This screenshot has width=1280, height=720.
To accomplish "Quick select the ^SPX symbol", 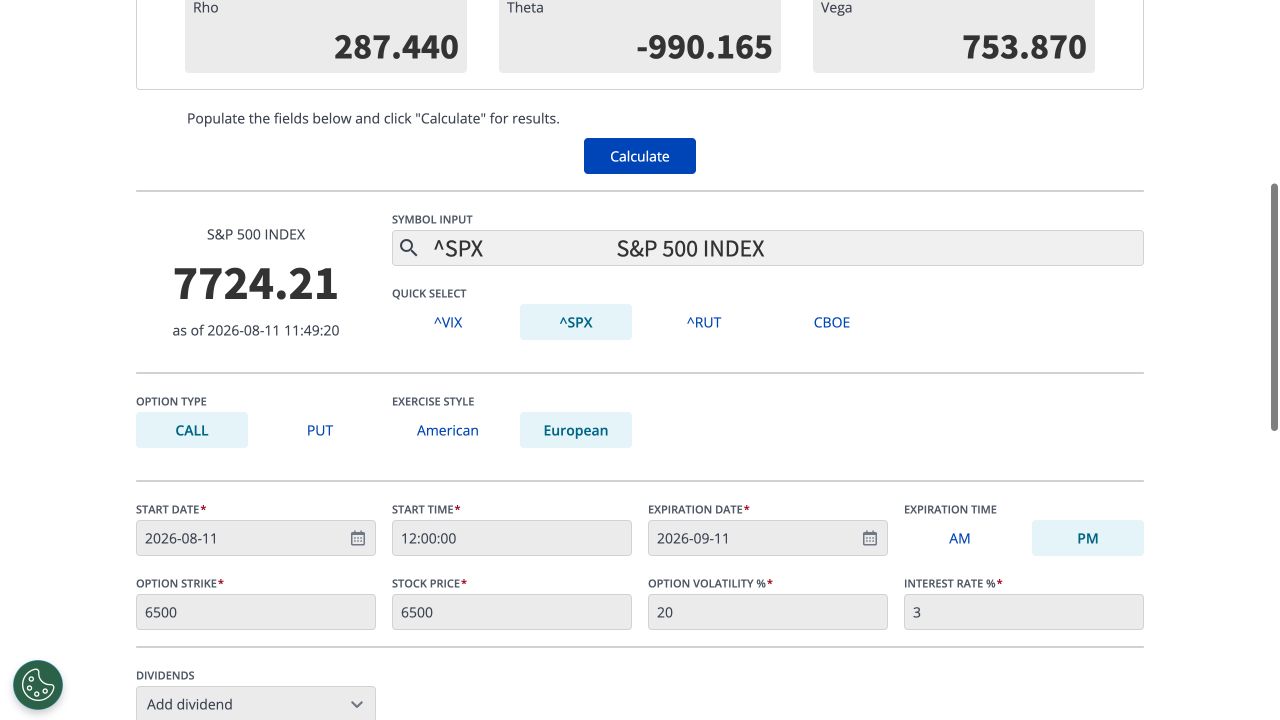I will (x=576, y=322).
